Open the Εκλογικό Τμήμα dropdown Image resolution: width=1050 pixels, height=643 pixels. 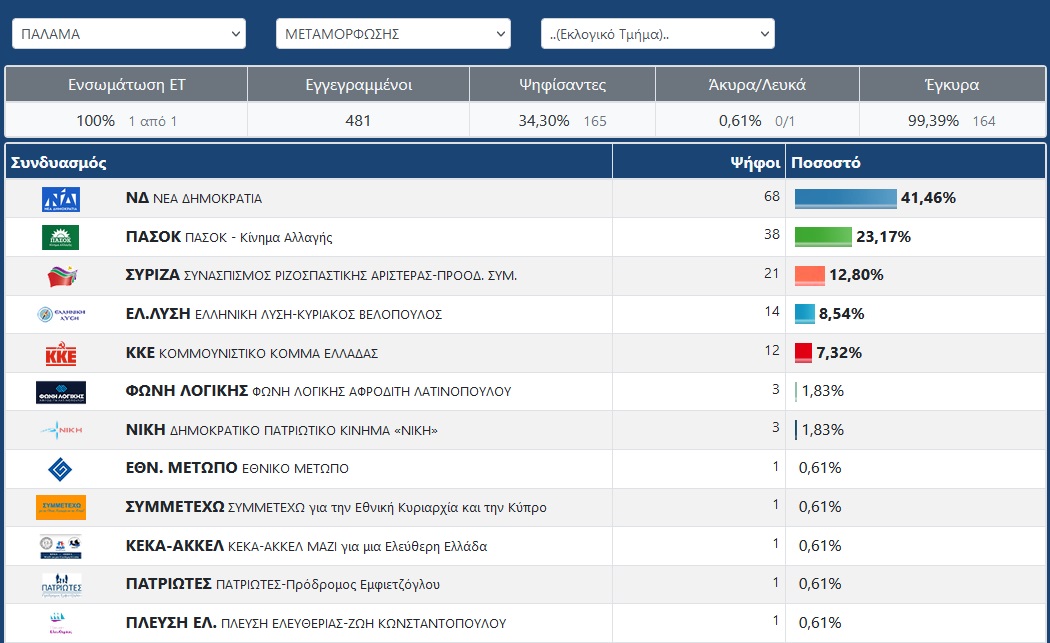tap(658, 33)
